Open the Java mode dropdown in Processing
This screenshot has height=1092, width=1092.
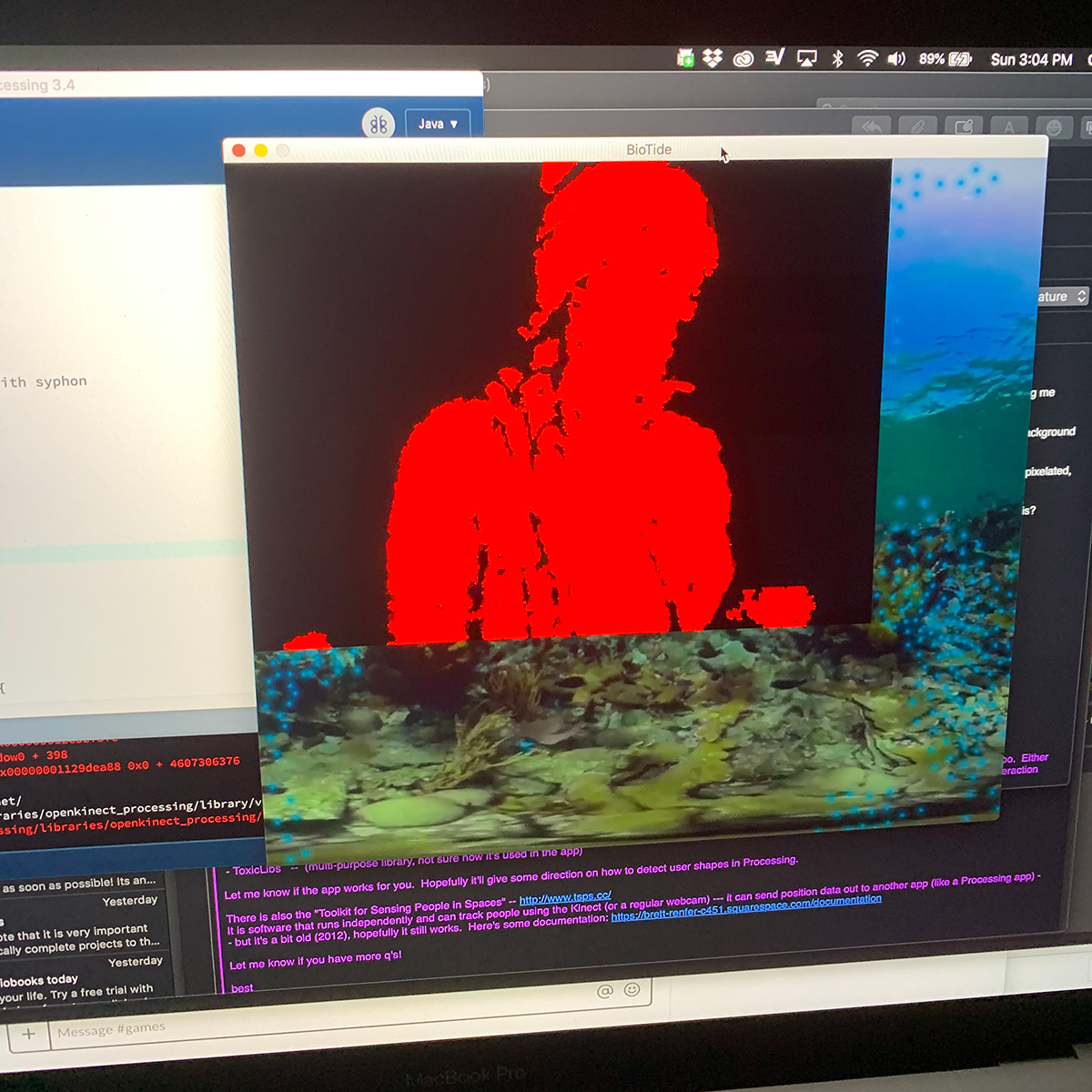[x=438, y=124]
